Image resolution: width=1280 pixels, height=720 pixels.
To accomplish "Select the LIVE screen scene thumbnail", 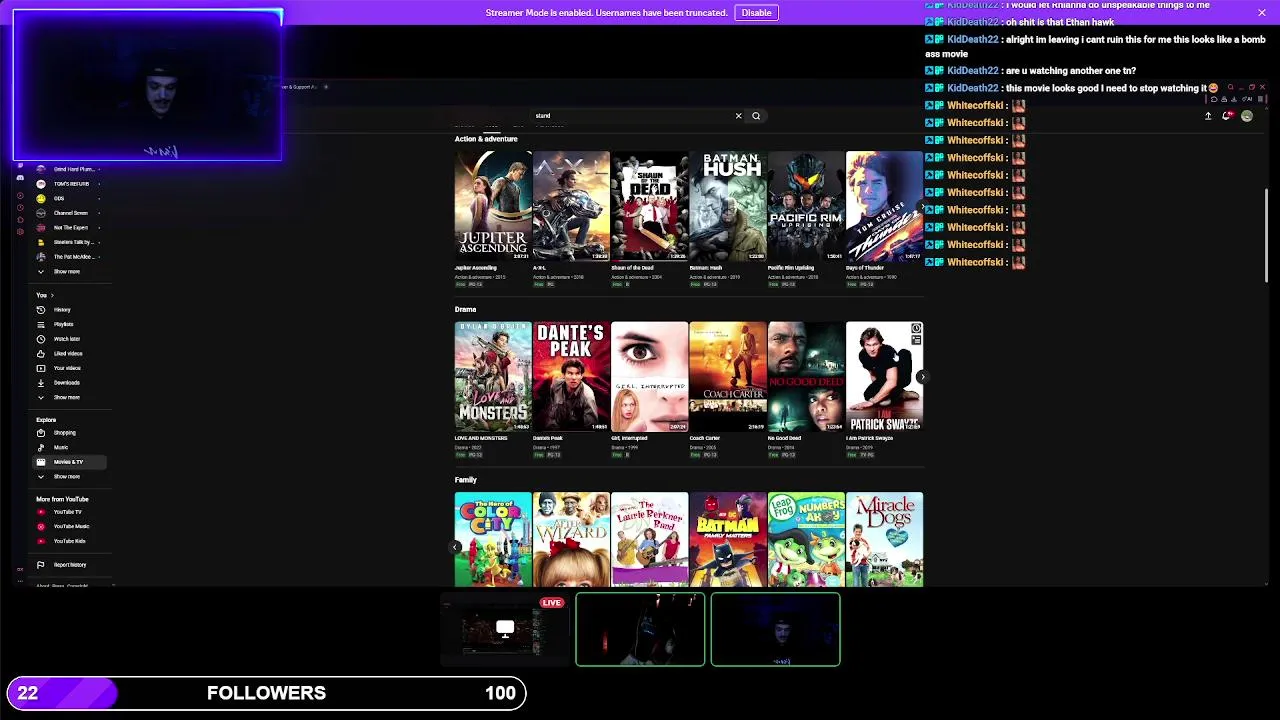I will click(x=505, y=630).
